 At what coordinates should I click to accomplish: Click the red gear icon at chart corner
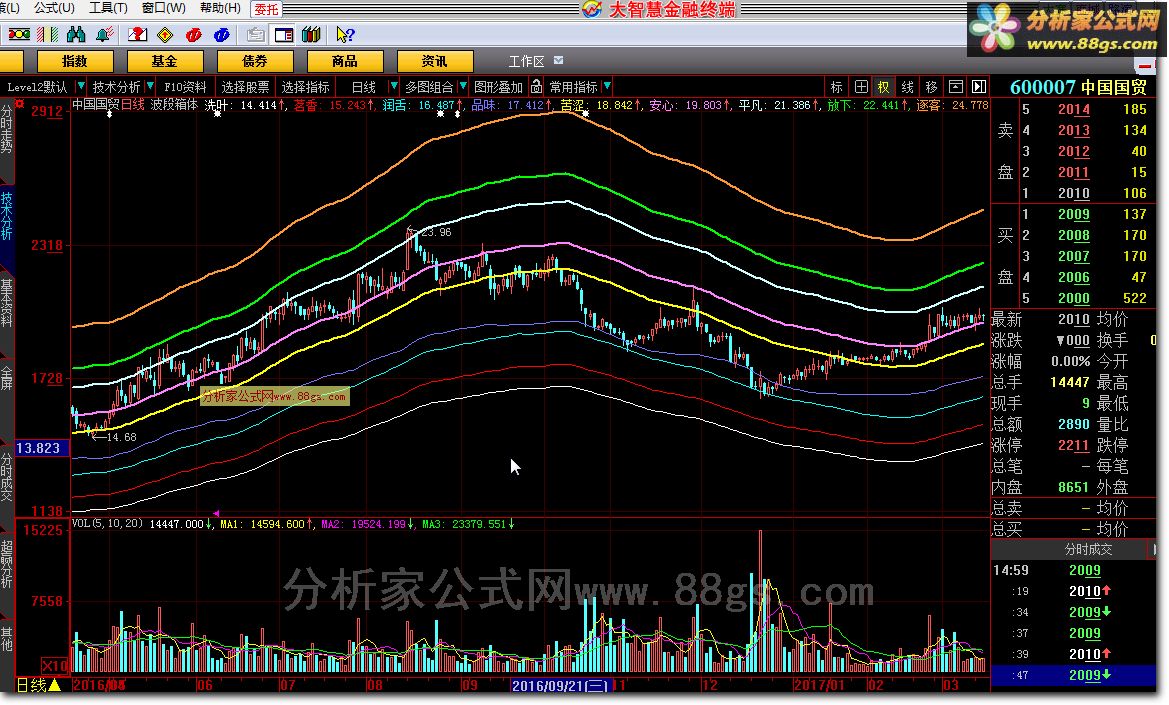tap(20, 104)
